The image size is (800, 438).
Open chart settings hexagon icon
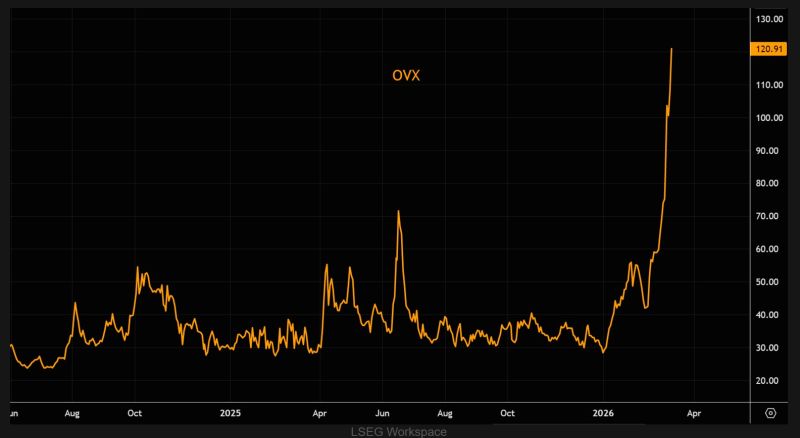(771, 412)
